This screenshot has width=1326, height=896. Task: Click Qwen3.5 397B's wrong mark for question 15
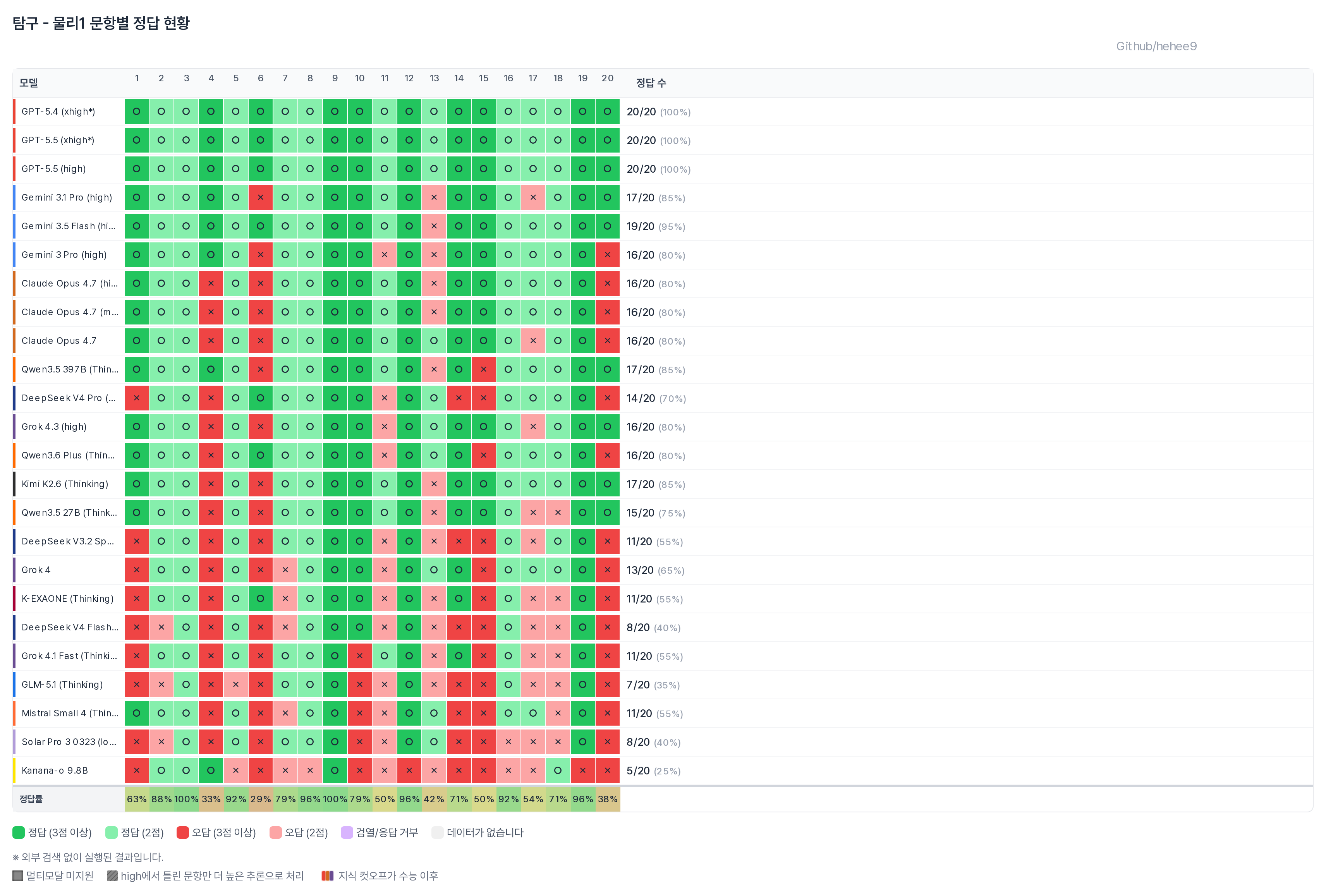click(484, 369)
